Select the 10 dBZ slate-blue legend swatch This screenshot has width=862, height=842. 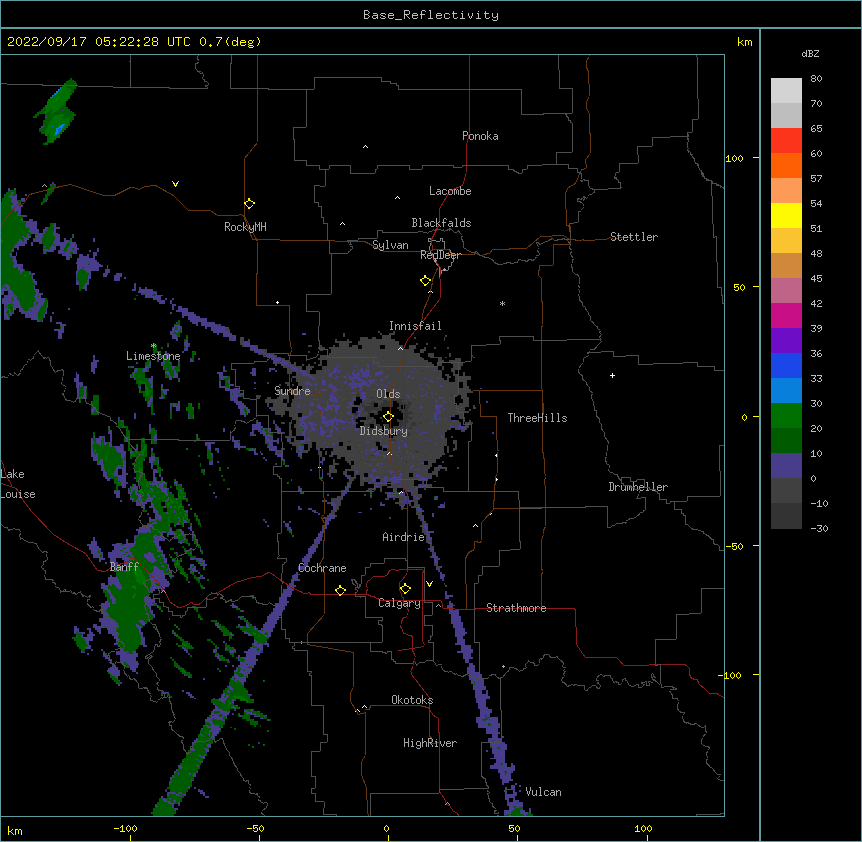(786, 466)
